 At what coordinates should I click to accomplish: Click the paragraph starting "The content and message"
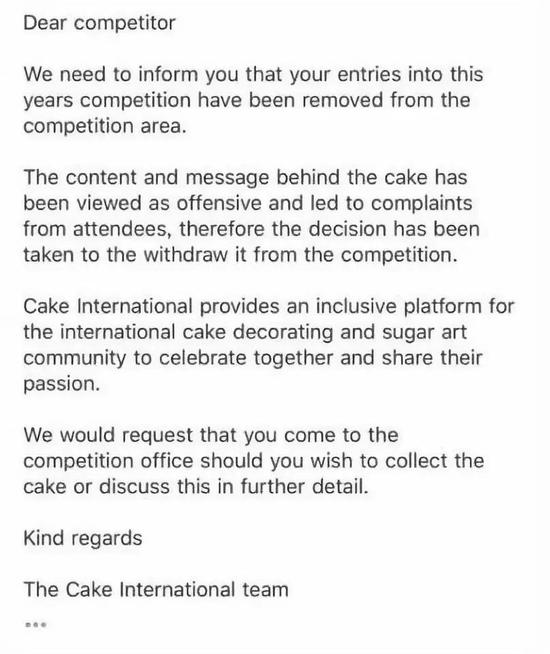click(252, 216)
